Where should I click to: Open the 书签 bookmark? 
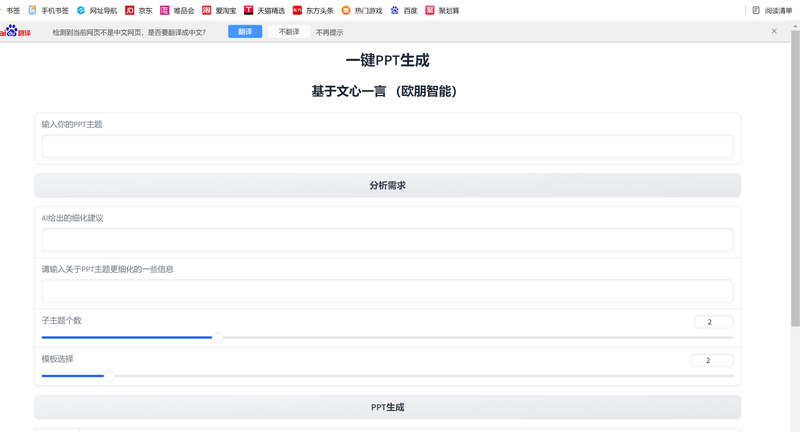[x=11, y=10]
